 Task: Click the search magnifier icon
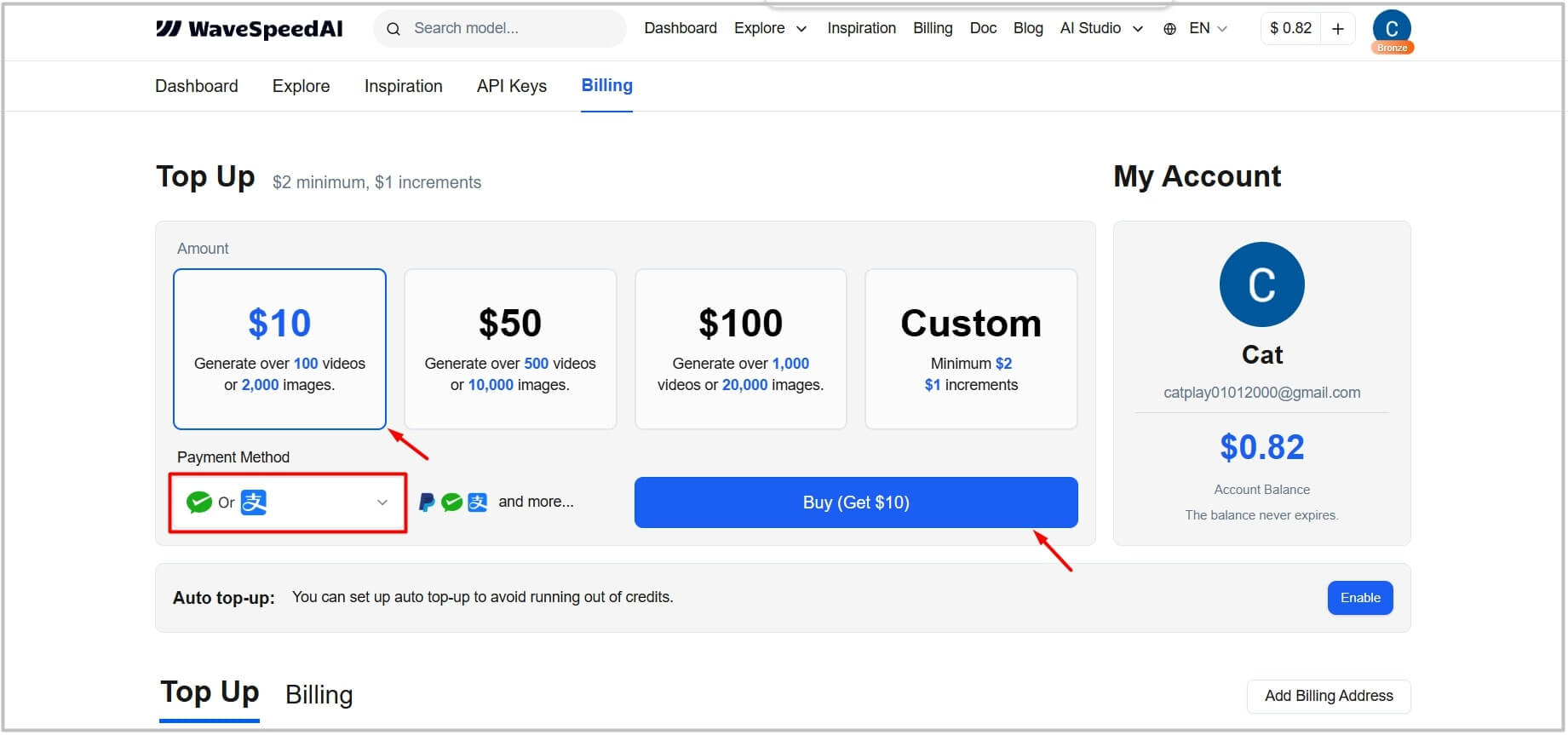[393, 29]
